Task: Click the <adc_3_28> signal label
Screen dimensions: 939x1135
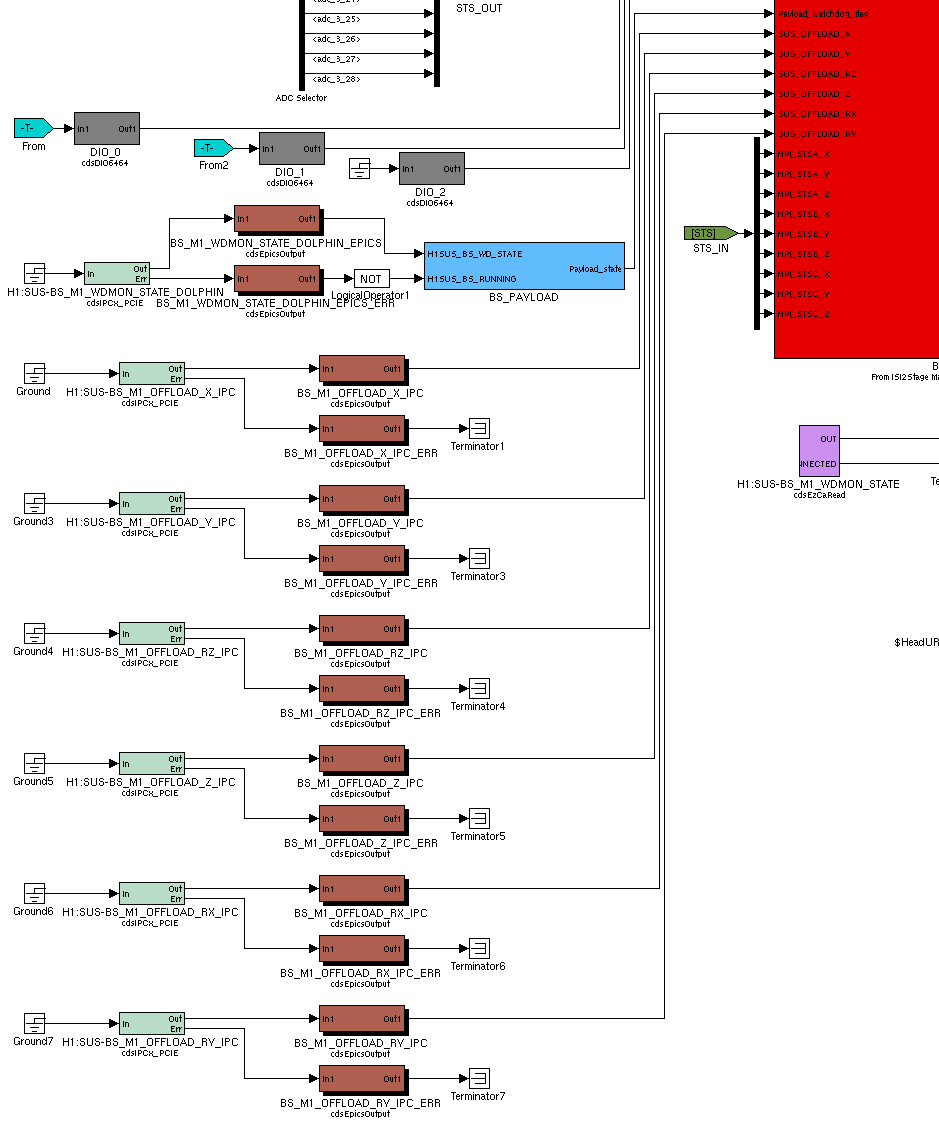Action: tap(337, 79)
